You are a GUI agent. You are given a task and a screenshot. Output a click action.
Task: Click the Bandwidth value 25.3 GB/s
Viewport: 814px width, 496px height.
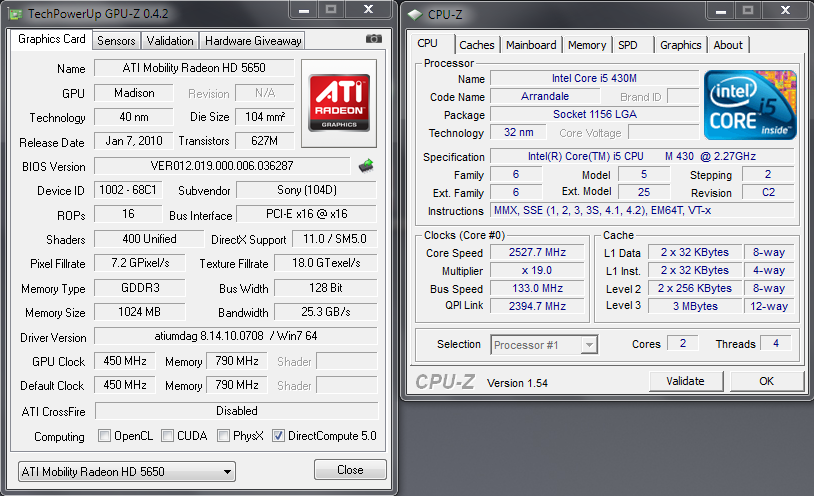click(326, 312)
